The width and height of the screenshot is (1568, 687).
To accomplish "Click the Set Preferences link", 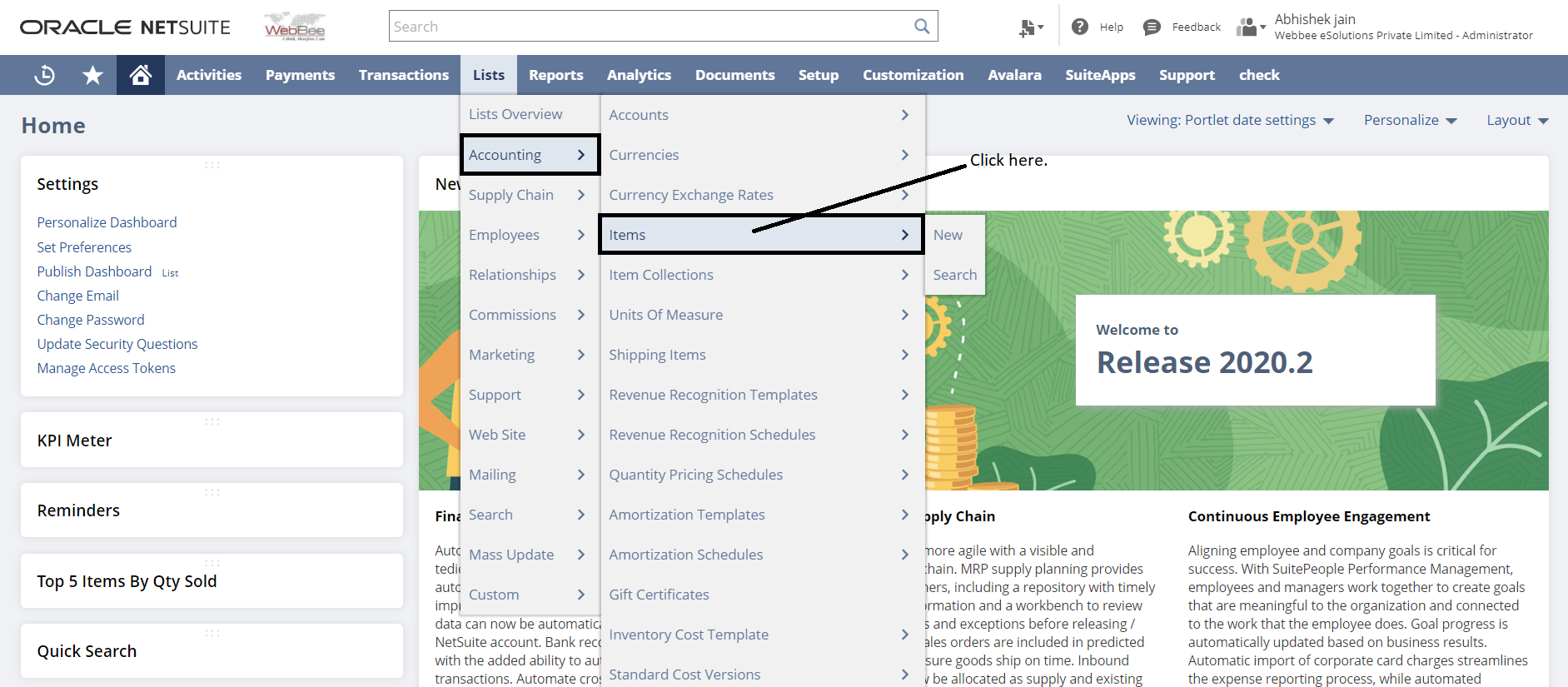I will 84,247.
